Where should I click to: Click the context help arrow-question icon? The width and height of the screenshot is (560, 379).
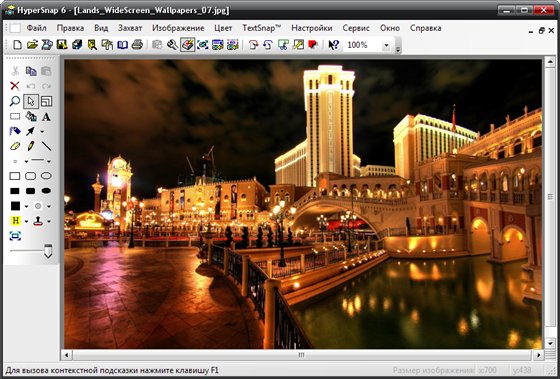[334, 45]
